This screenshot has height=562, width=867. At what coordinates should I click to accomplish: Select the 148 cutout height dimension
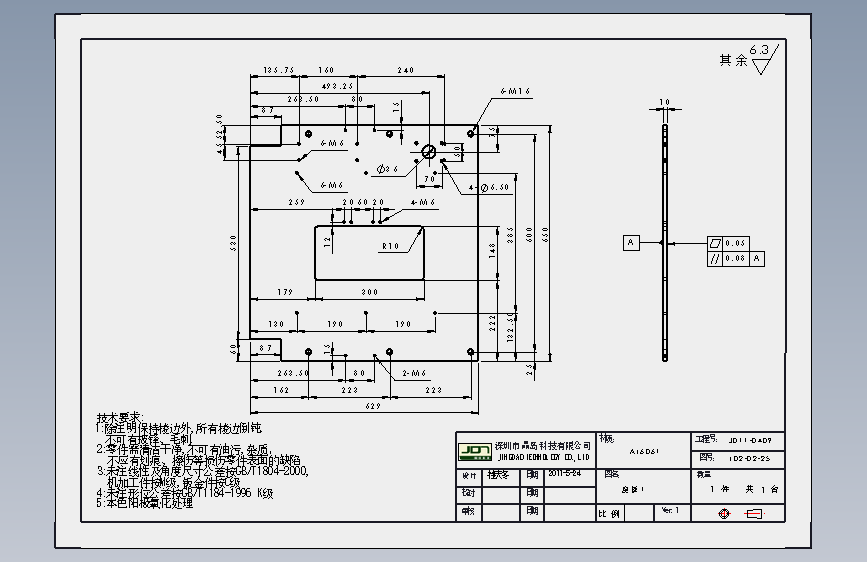click(x=492, y=251)
